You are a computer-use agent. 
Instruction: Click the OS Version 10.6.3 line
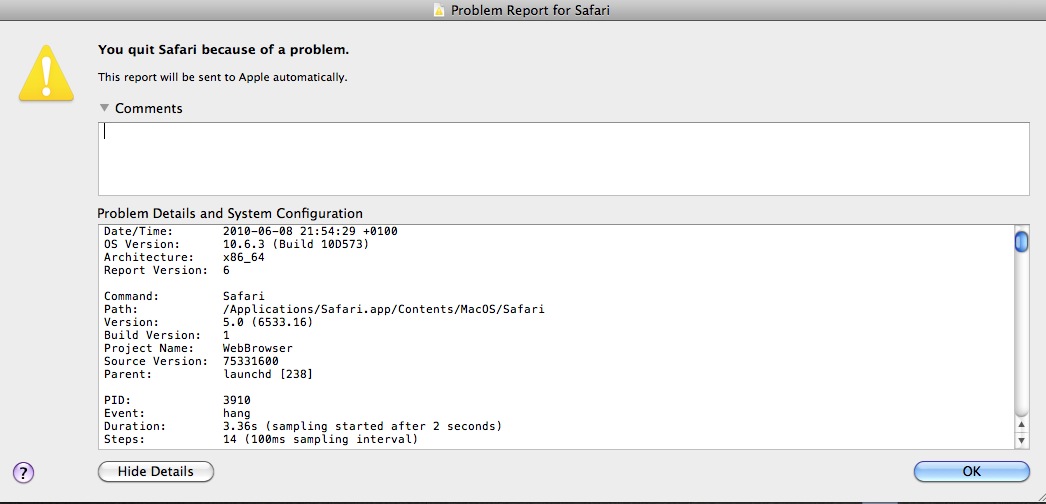coord(236,244)
